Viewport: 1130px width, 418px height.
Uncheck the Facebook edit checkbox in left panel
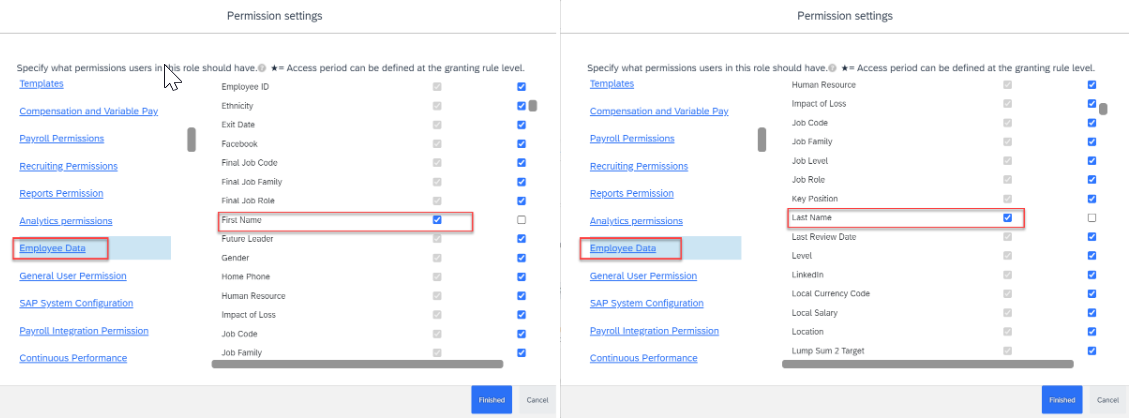coord(522,144)
